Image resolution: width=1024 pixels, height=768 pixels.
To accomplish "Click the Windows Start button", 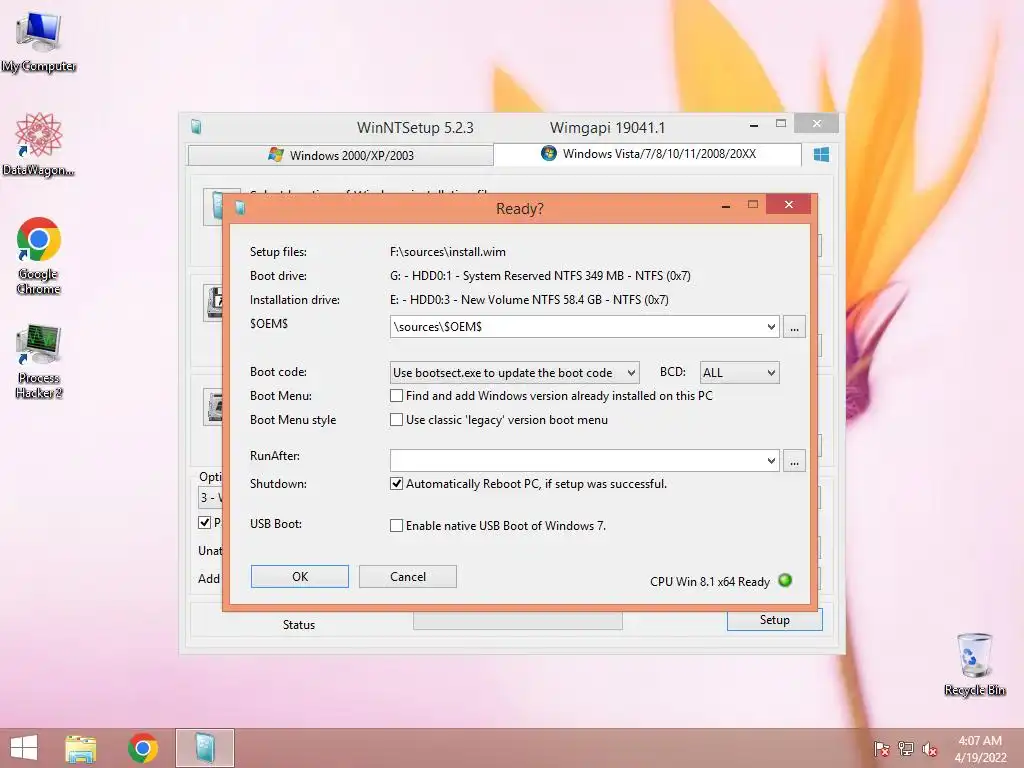I will [x=24, y=748].
